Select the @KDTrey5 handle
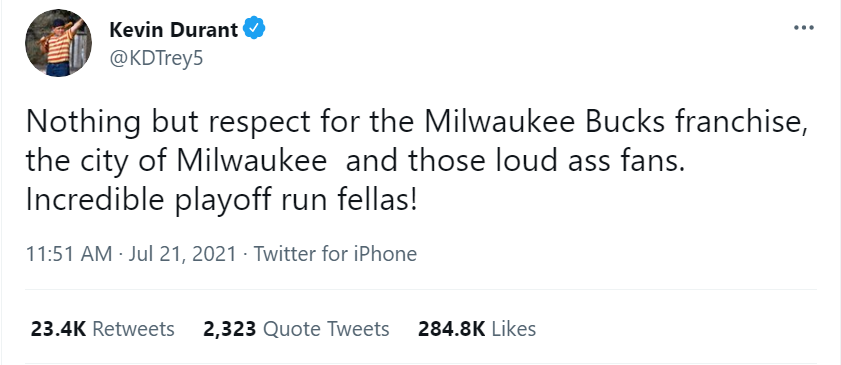This screenshot has width=841, height=365. [x=156, y=58]
